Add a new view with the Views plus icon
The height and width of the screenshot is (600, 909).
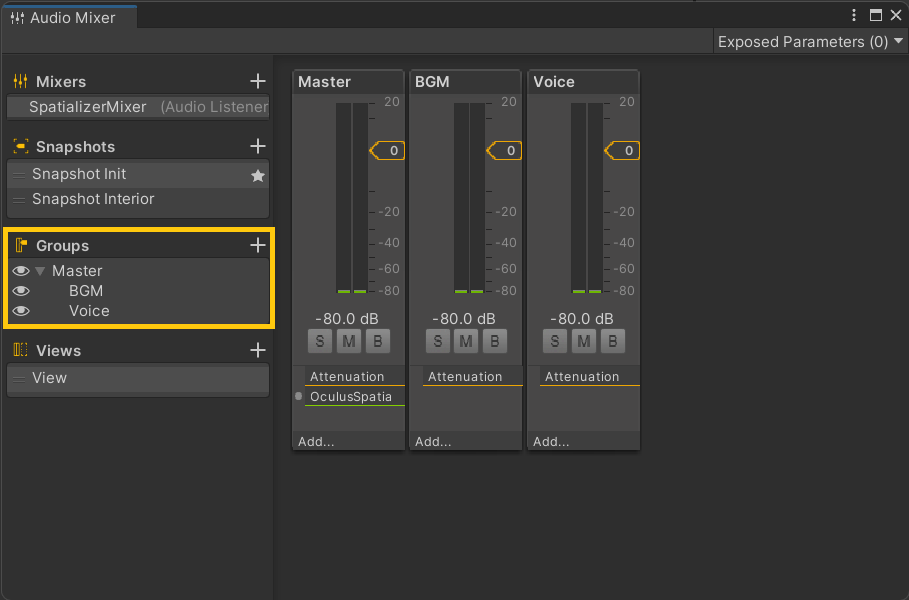[257, 350]
